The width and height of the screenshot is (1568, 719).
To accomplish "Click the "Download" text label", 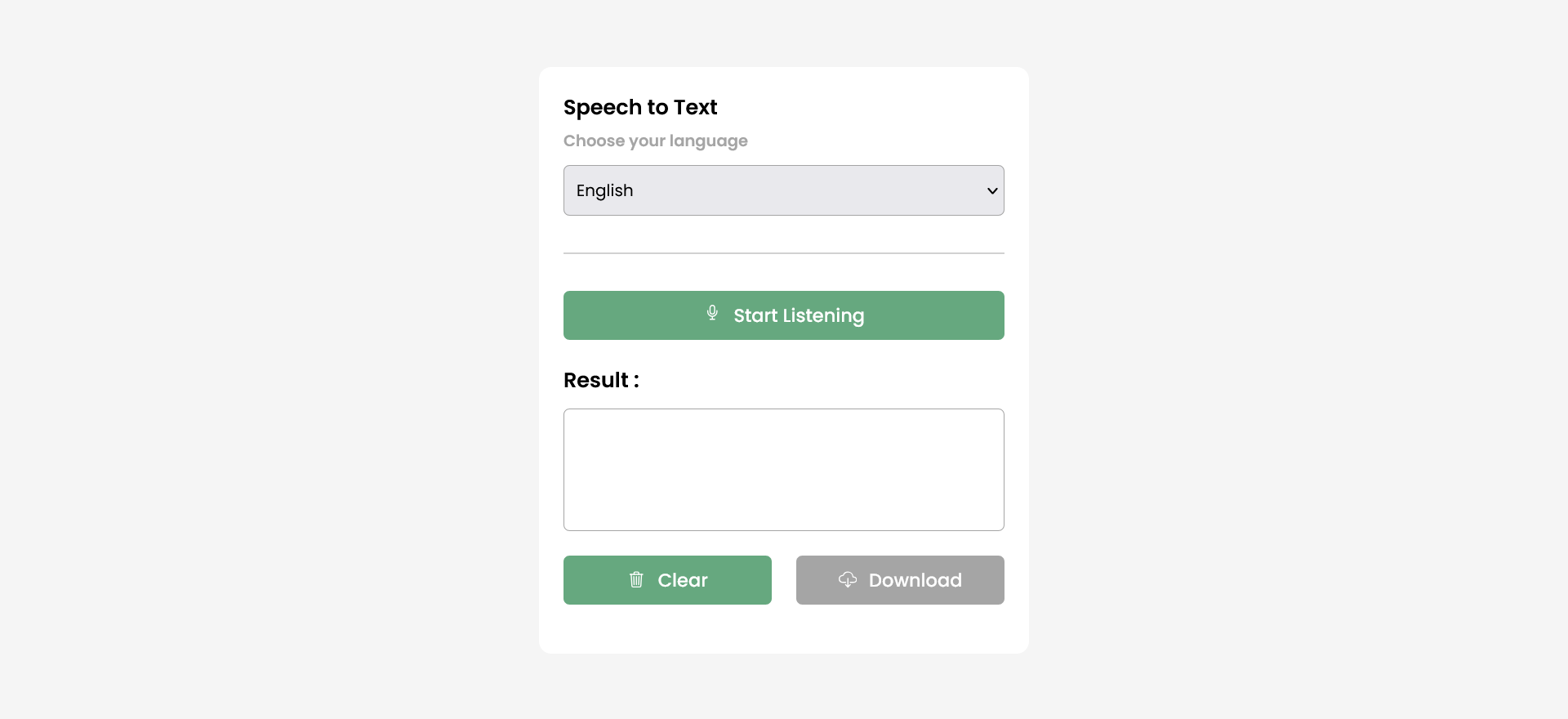I will click(x=915, y=580).
